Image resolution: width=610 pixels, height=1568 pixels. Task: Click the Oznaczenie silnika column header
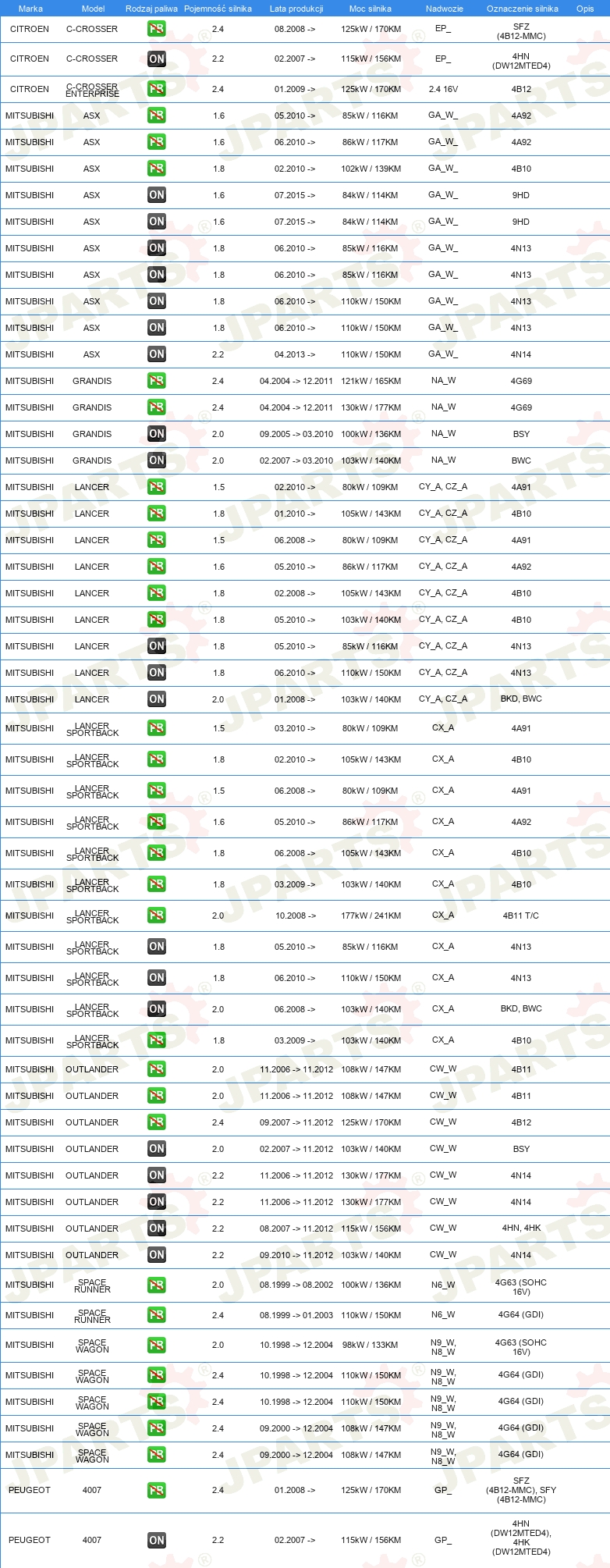click(523, 9)
